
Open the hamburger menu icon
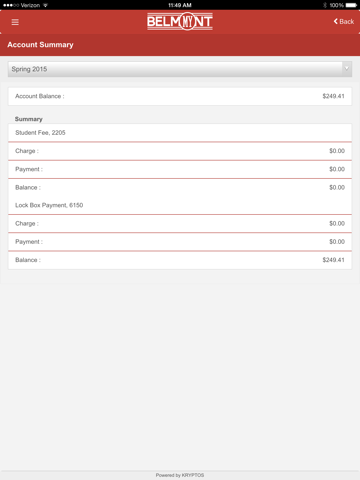15,22
